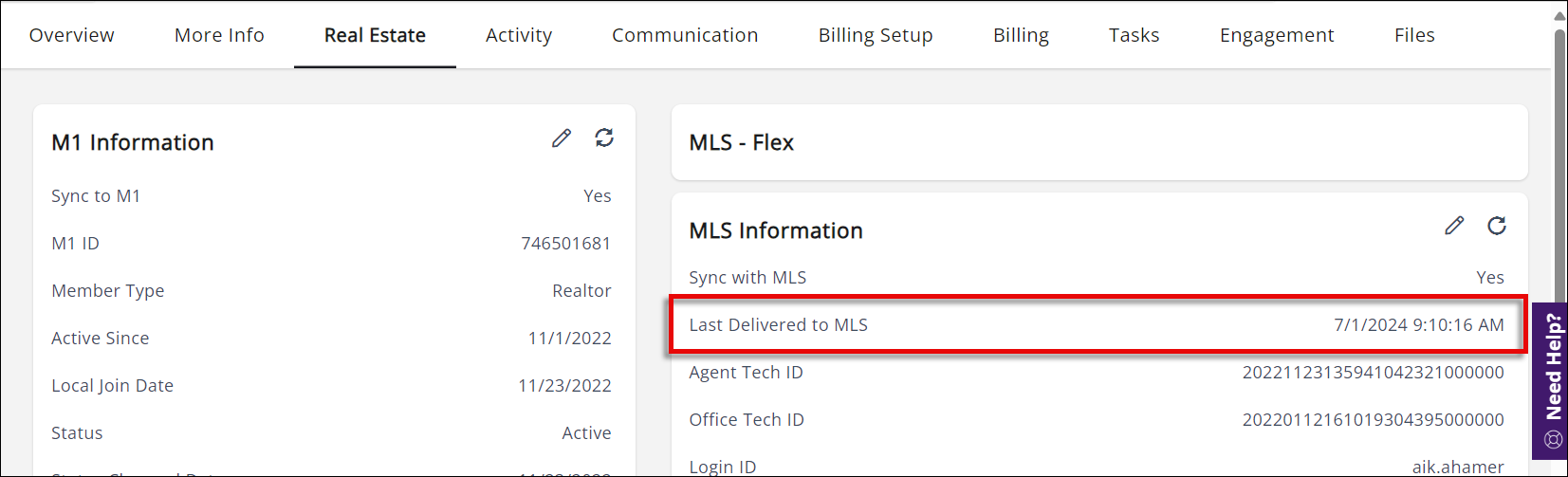Switch to the Overview tab
The height and width of the screenshot is (477, 1568).
[72, 35]
